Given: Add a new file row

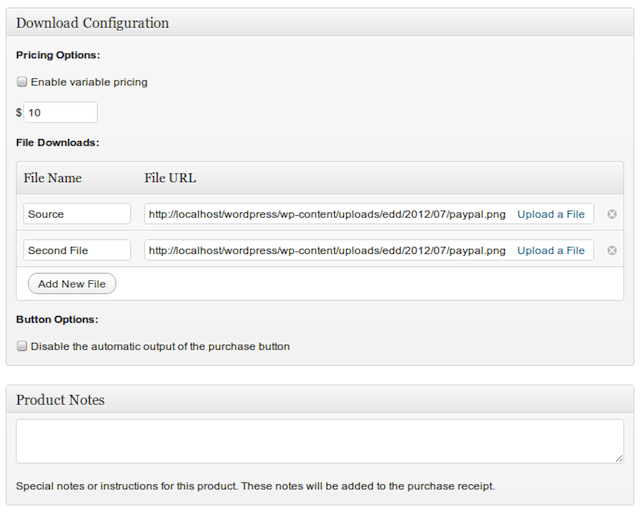Looking at the screenshot, I should tap(72, 284).
